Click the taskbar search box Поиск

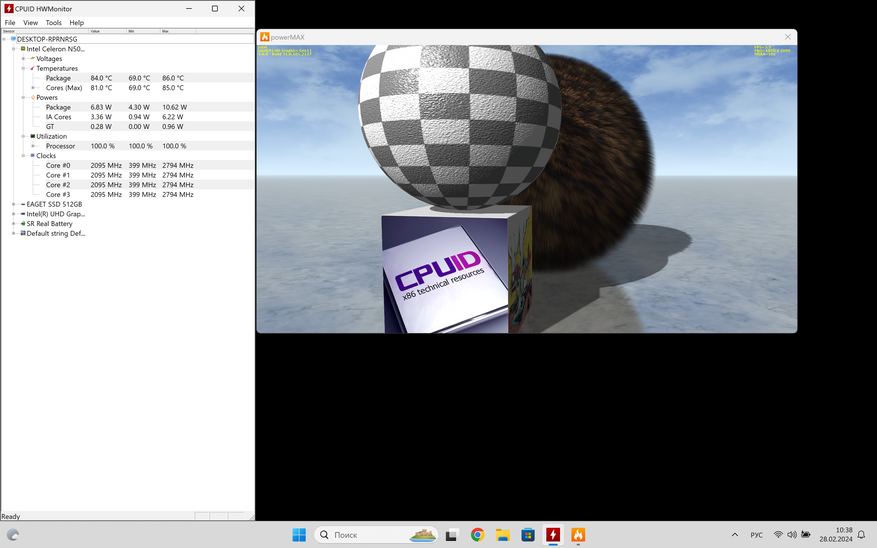[x=376, y=535]
